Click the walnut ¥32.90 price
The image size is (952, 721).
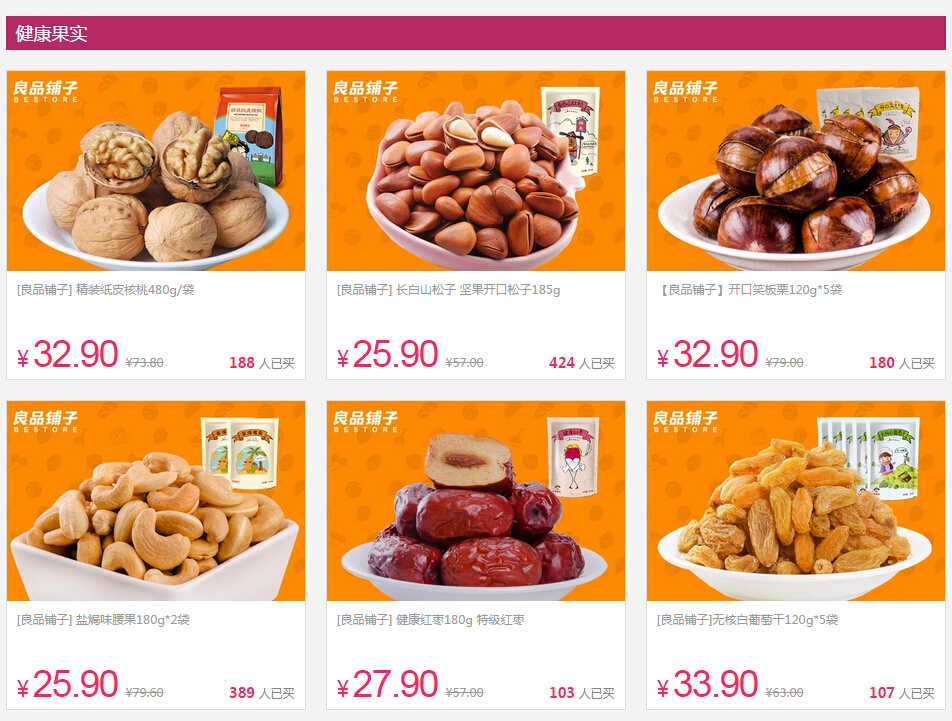tap(67, 354)
